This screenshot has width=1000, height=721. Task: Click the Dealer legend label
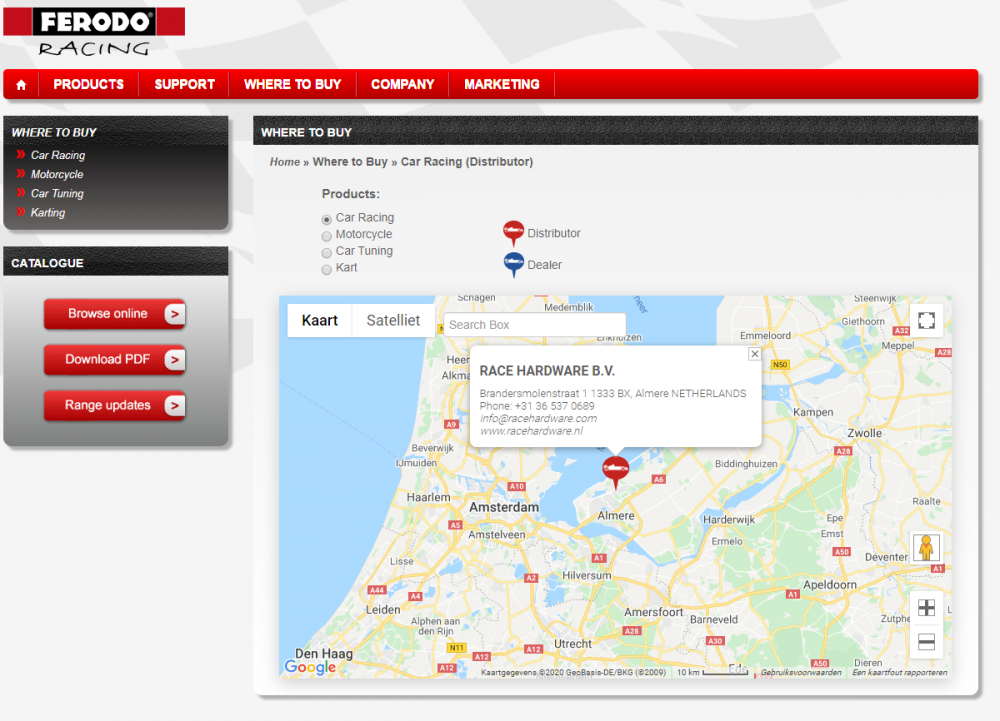click(545, 265)
